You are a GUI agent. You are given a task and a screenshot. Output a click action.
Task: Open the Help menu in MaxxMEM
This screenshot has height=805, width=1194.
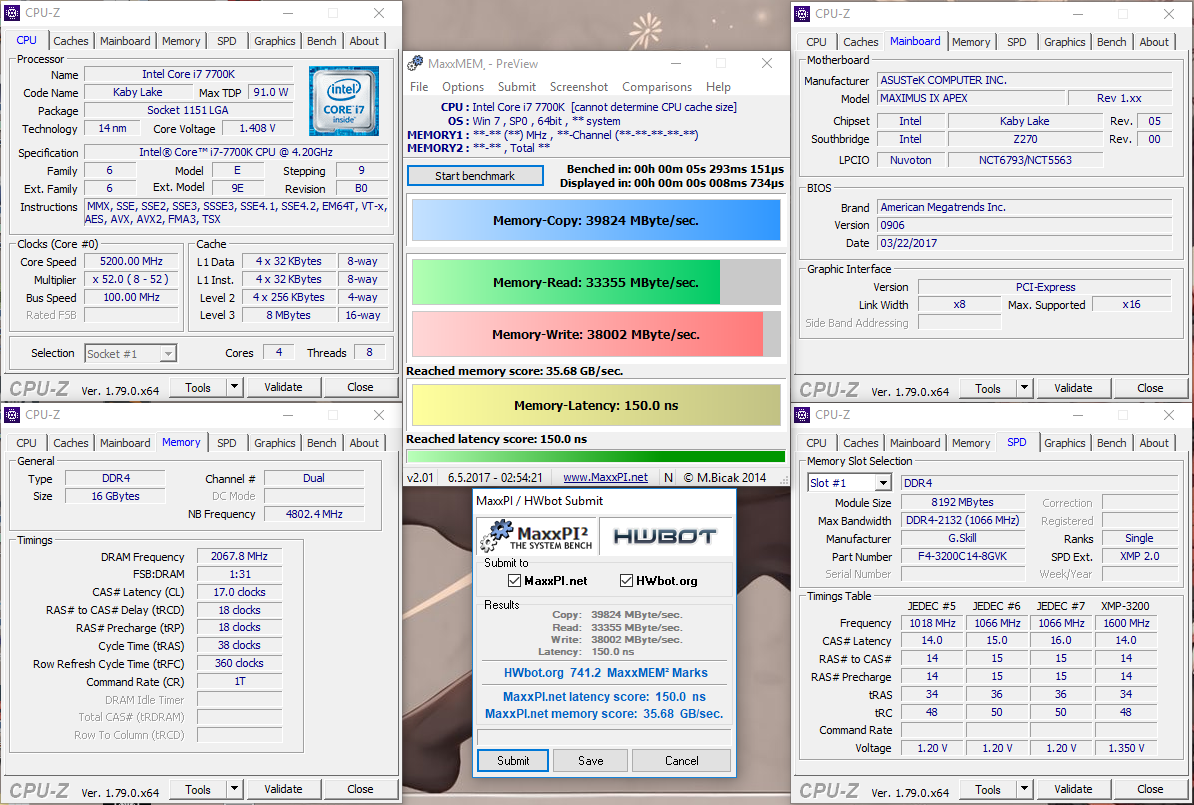(x=718, y=87)
